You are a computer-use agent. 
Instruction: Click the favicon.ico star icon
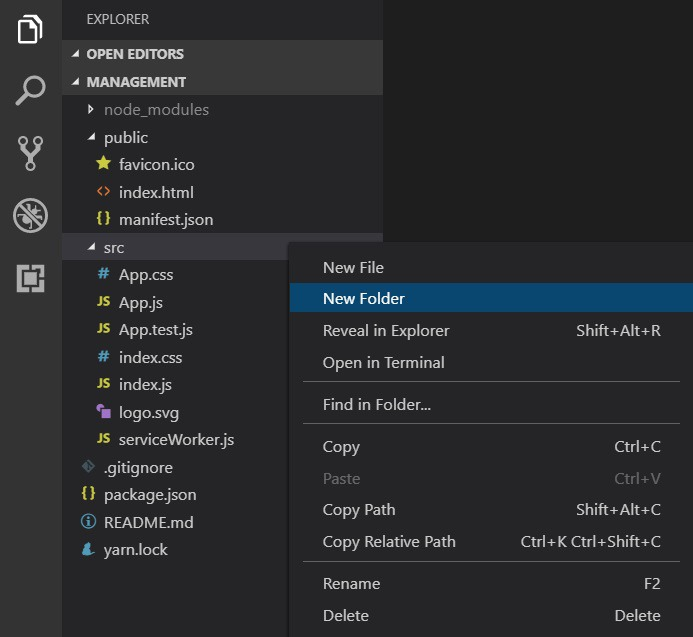point(103,165)
